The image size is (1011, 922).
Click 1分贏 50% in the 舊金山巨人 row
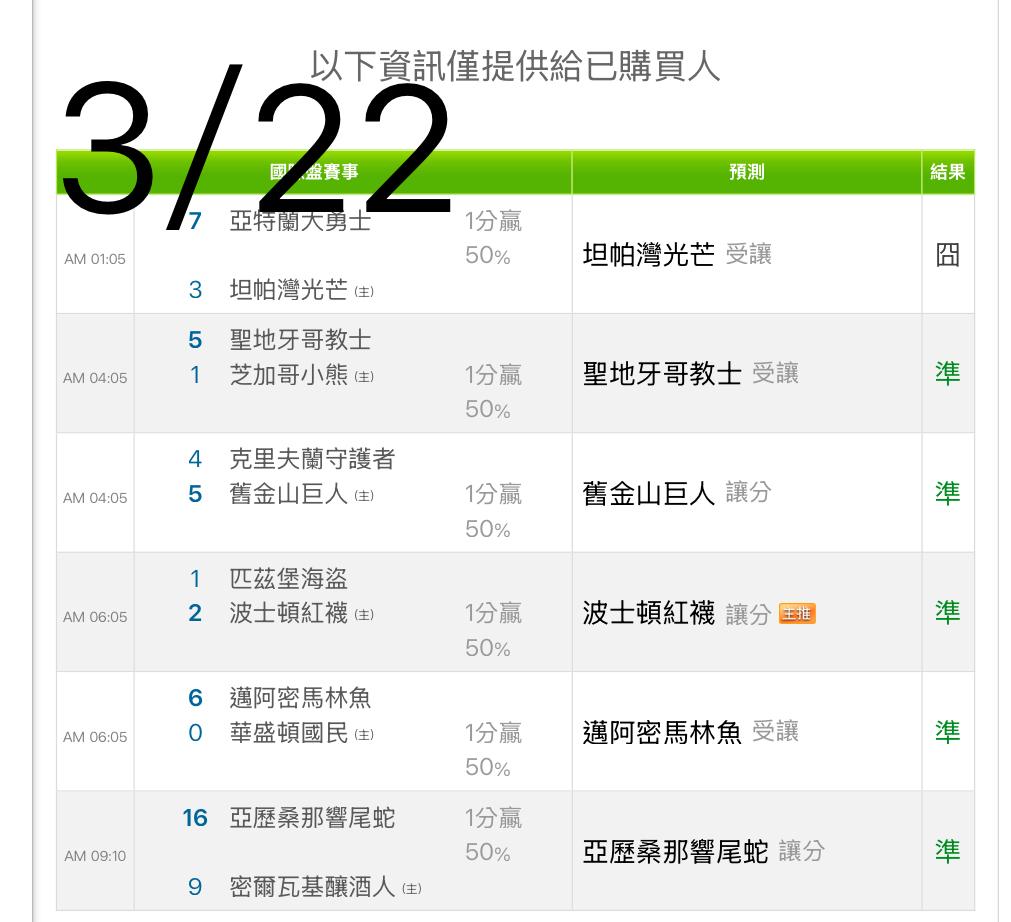(x=493, y=511)
